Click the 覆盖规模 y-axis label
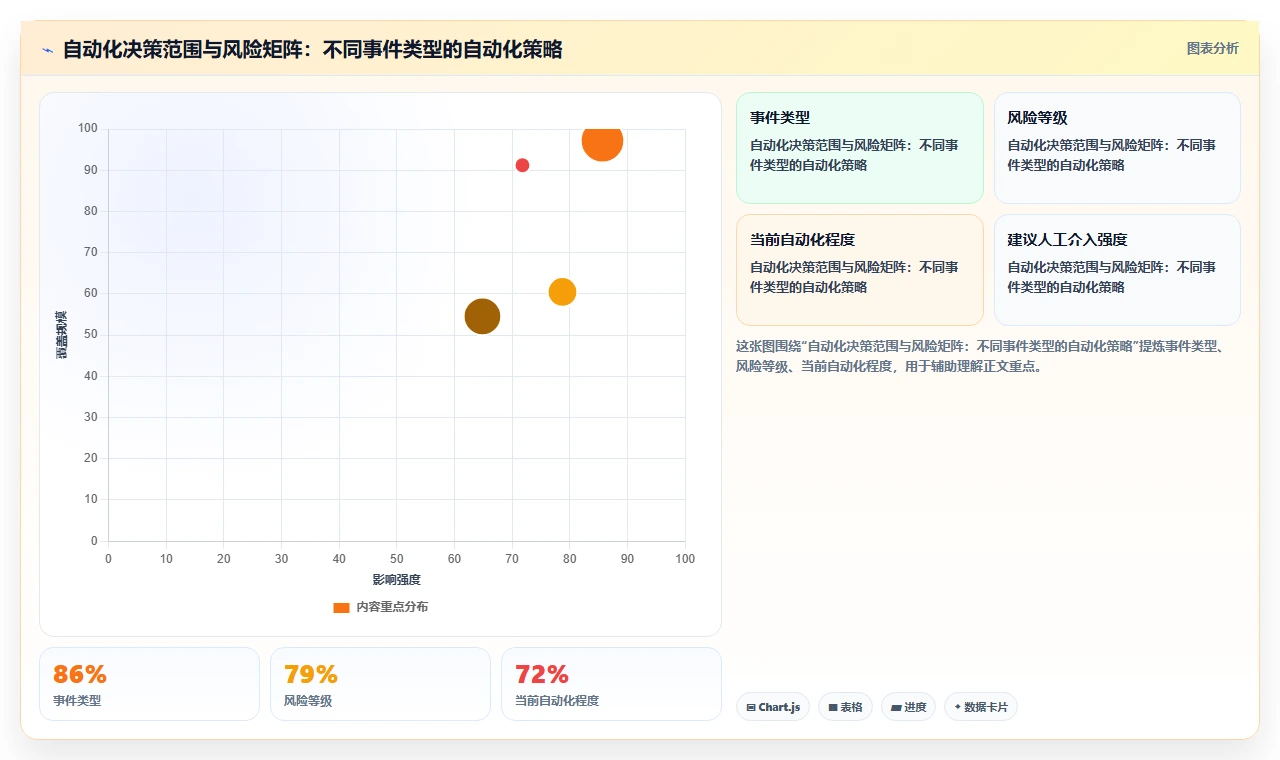The image size is (1280, 760). (62, 335)
